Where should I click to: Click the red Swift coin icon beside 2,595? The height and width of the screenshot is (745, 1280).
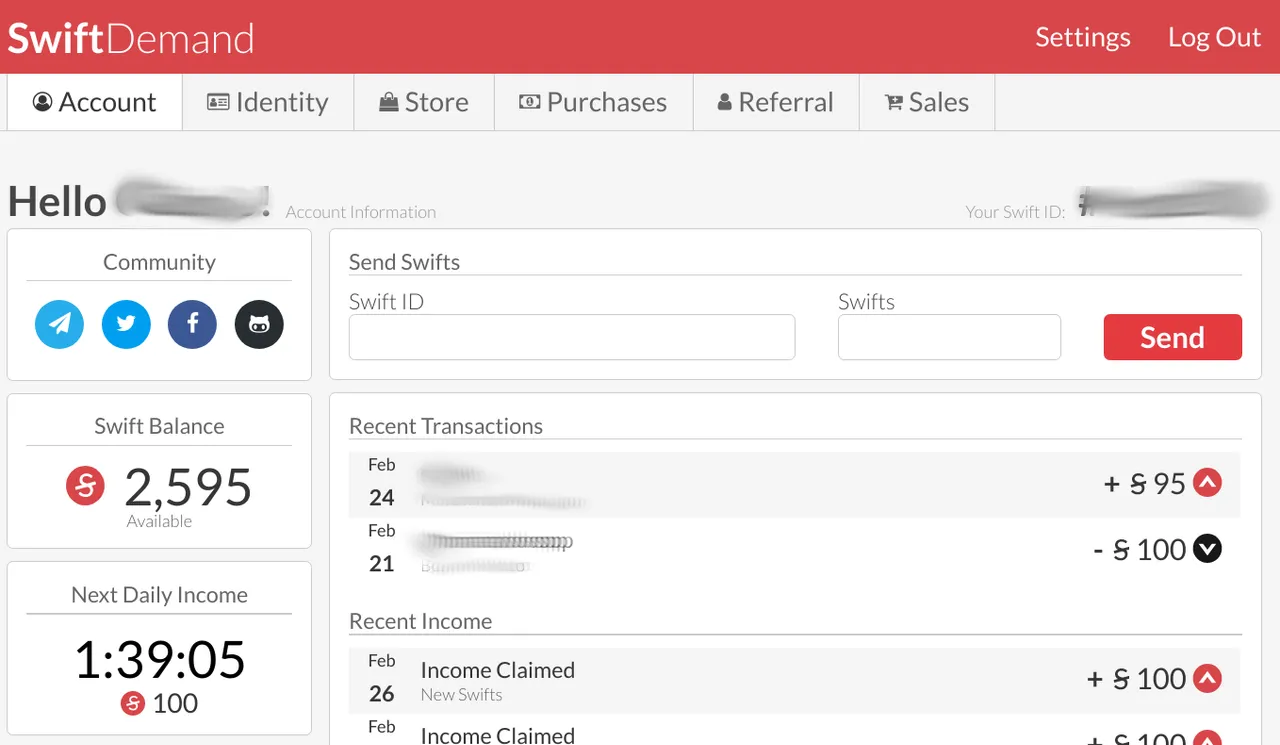[x=86, y=487]
